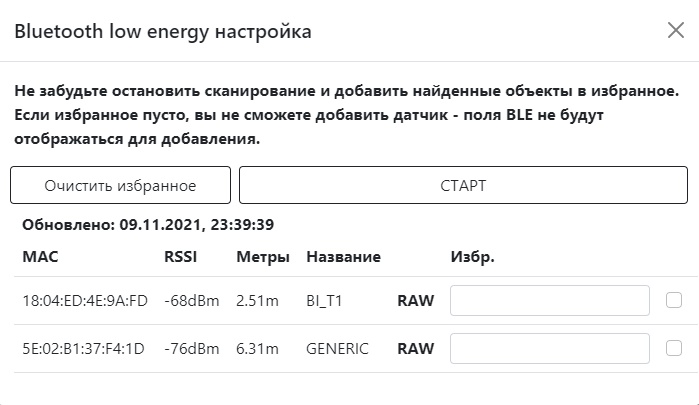
Task: Focus the favorite name field for BI_T1
Action: [550, 300]
